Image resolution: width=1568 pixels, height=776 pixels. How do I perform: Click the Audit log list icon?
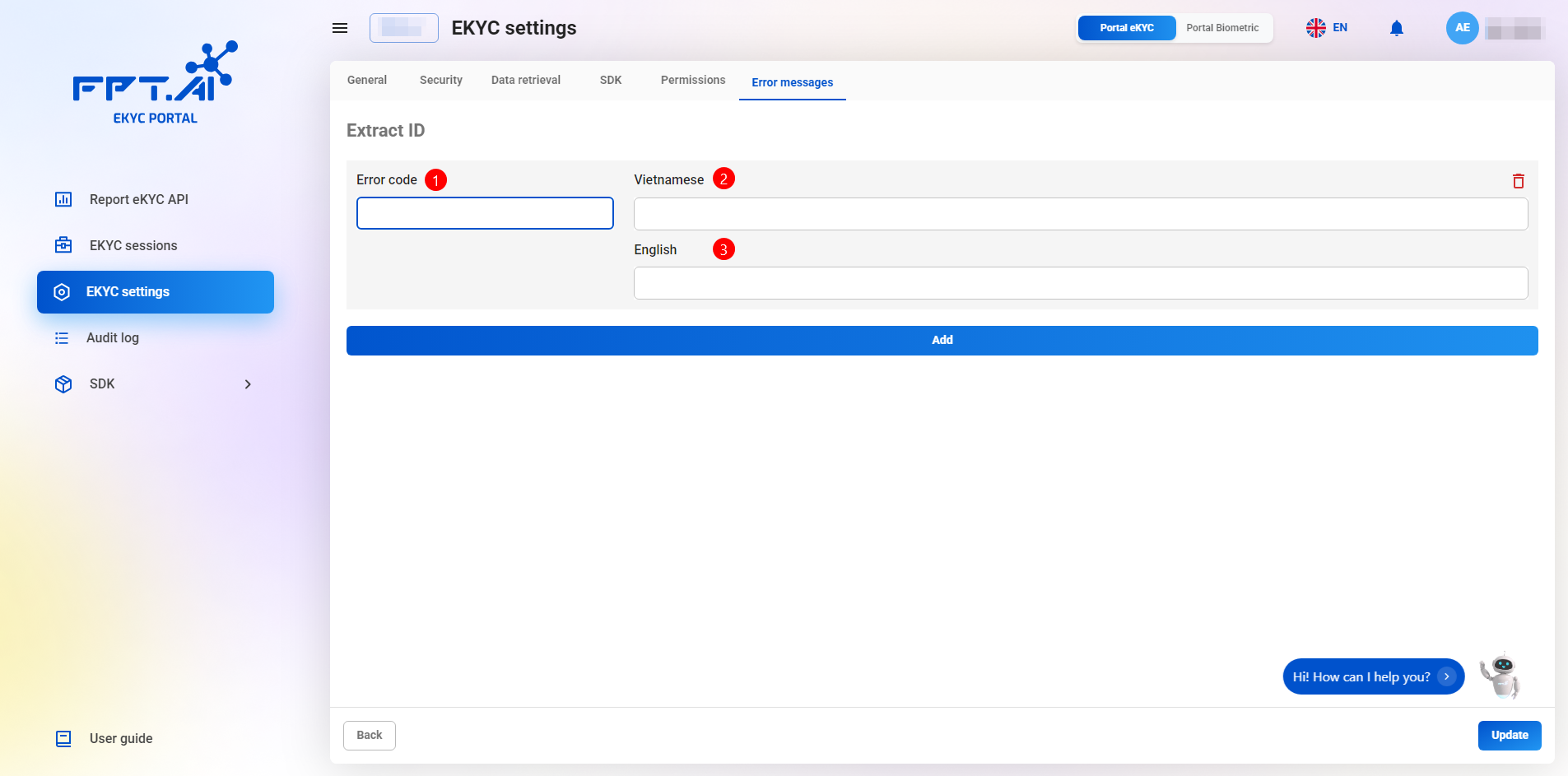pos(62,338)
